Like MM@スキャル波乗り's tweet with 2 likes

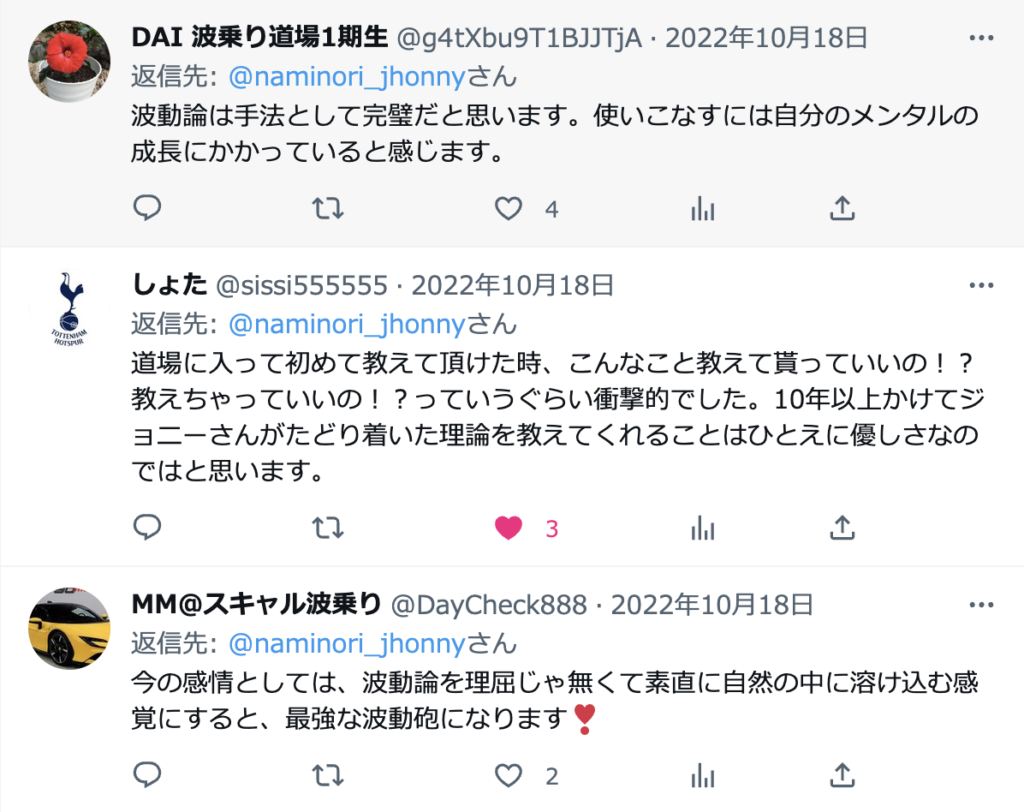coord(508,775)
